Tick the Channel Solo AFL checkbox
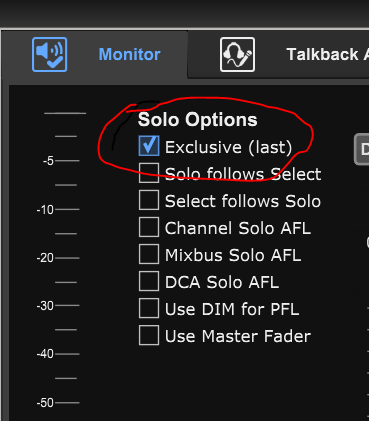Screen dimensions: 369x421 tap(149, 227)
